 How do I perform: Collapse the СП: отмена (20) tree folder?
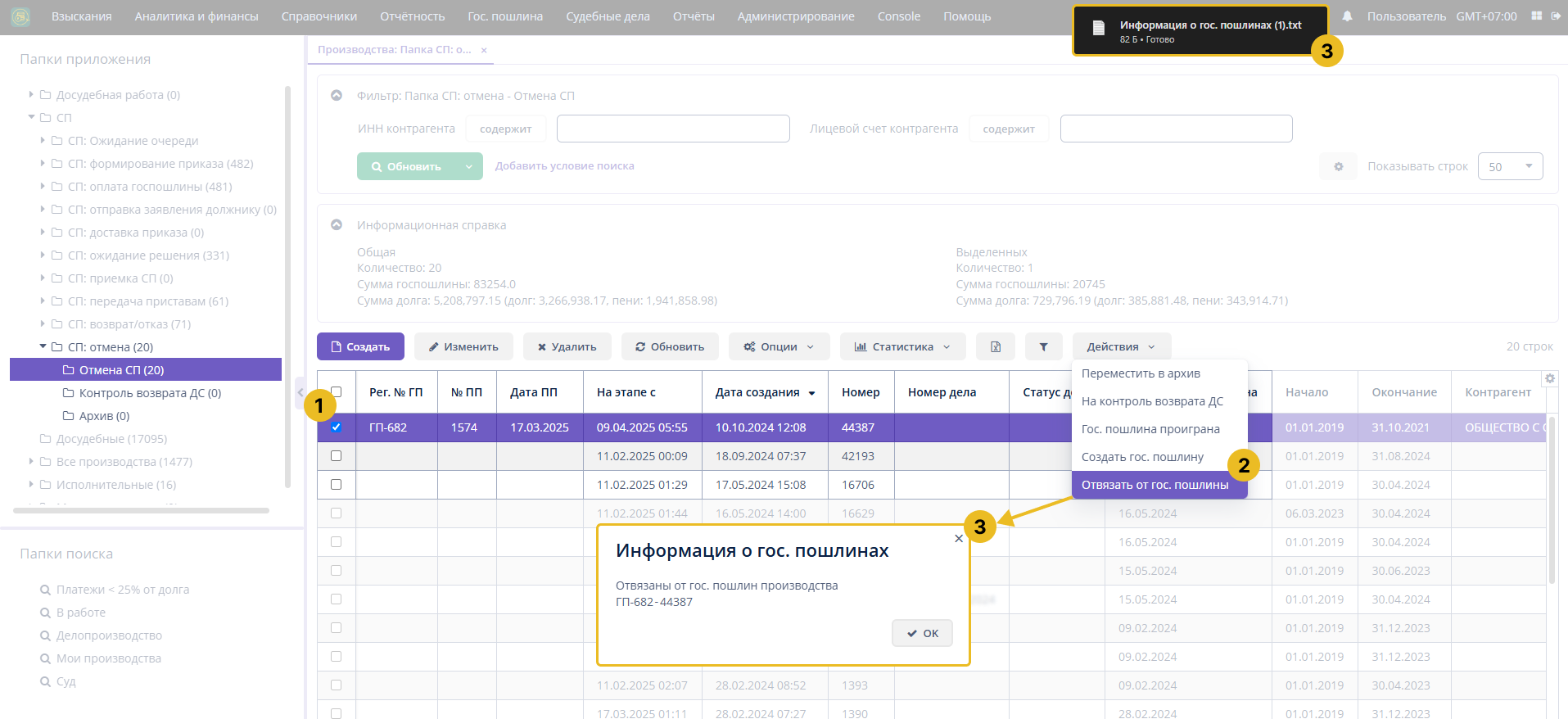click(x=43, y=346)
